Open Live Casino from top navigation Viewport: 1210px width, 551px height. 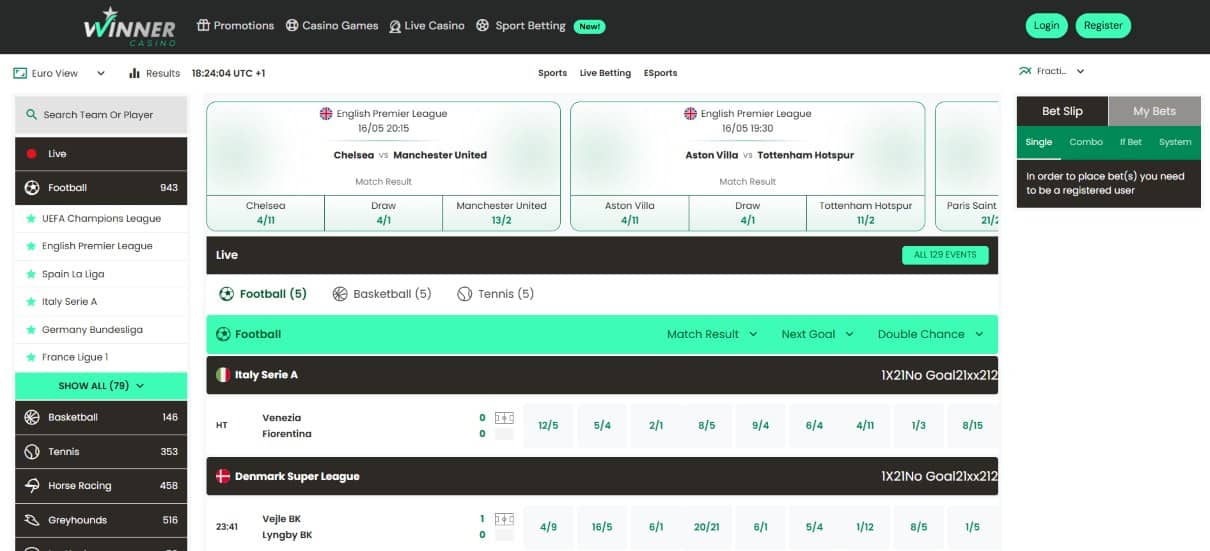(x=427, y=26)
